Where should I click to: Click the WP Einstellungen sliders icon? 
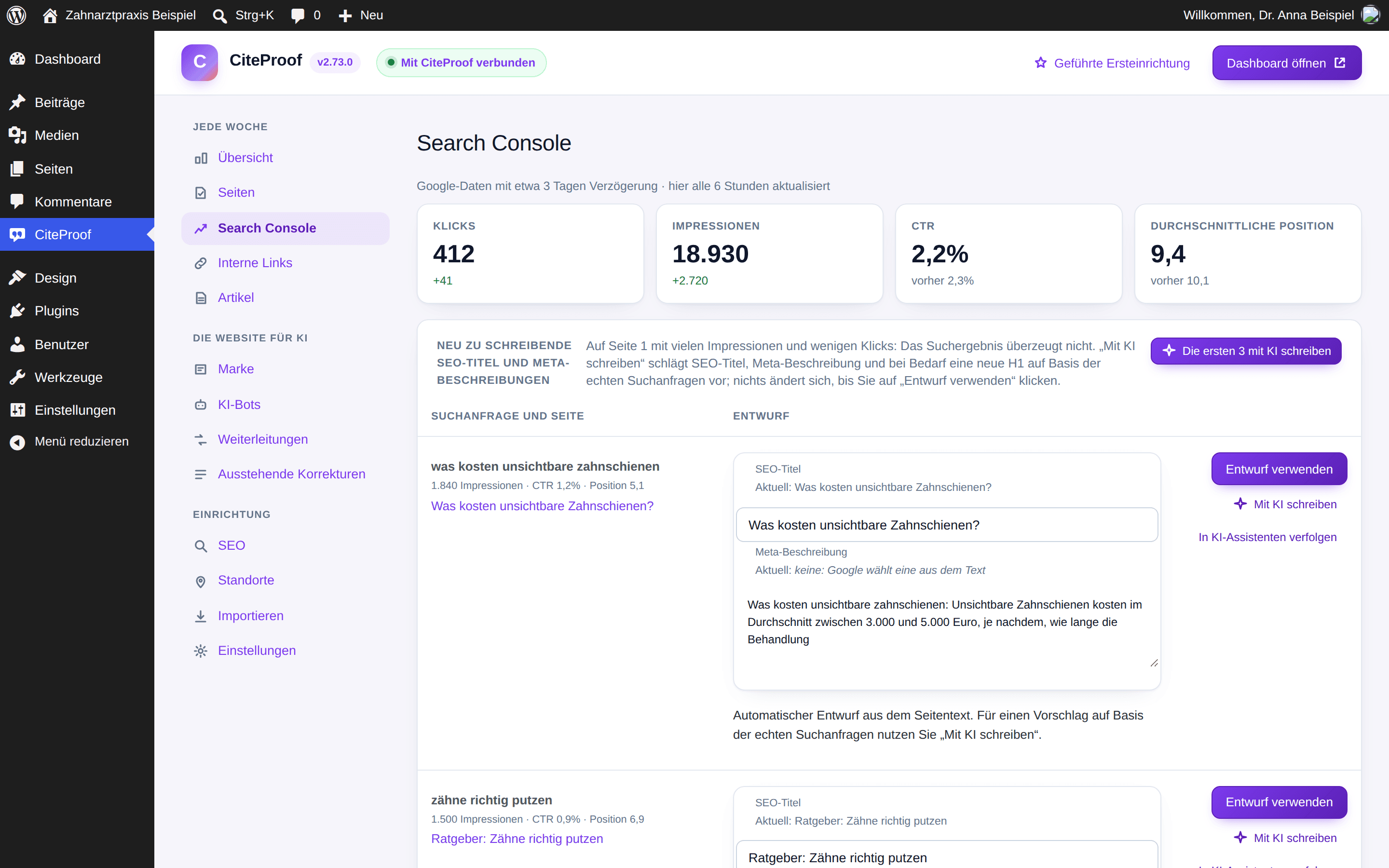[17, 410]
